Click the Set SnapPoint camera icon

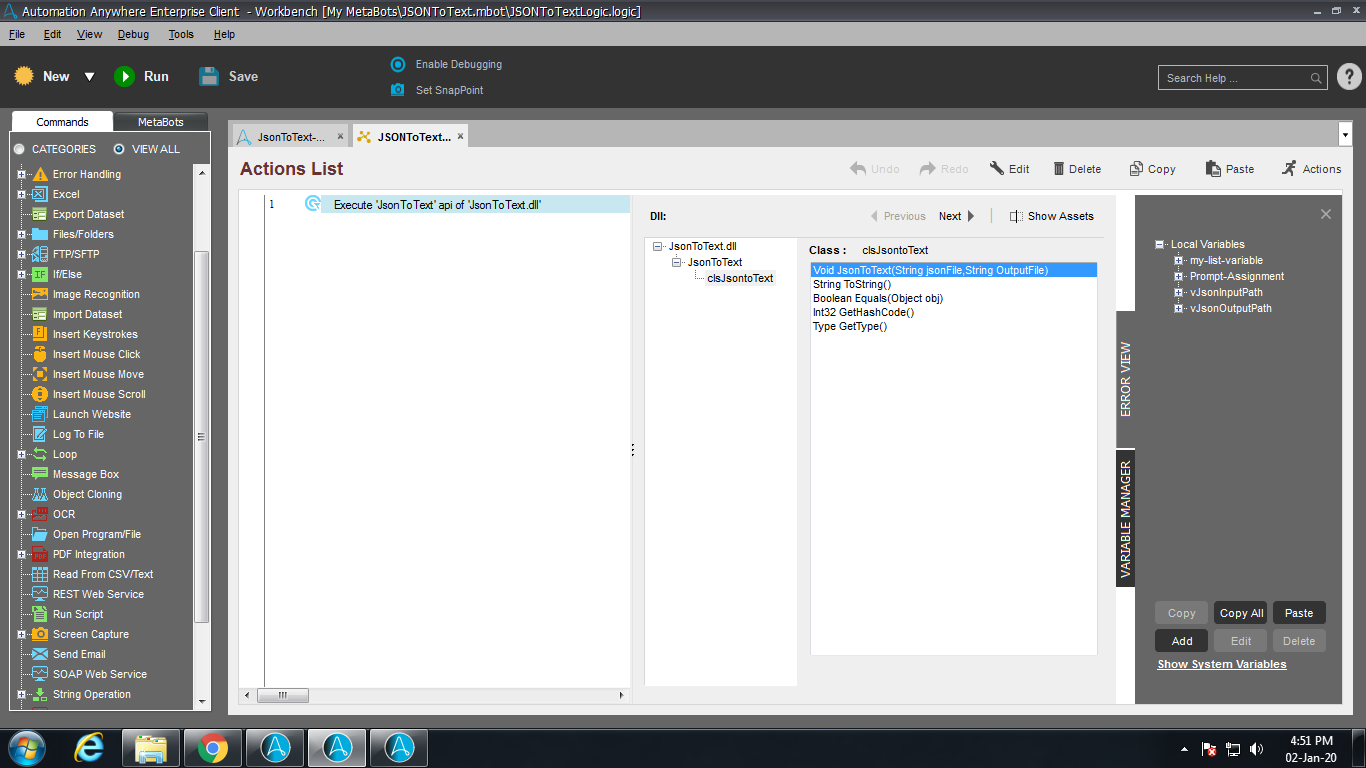(x=398, y=90)
